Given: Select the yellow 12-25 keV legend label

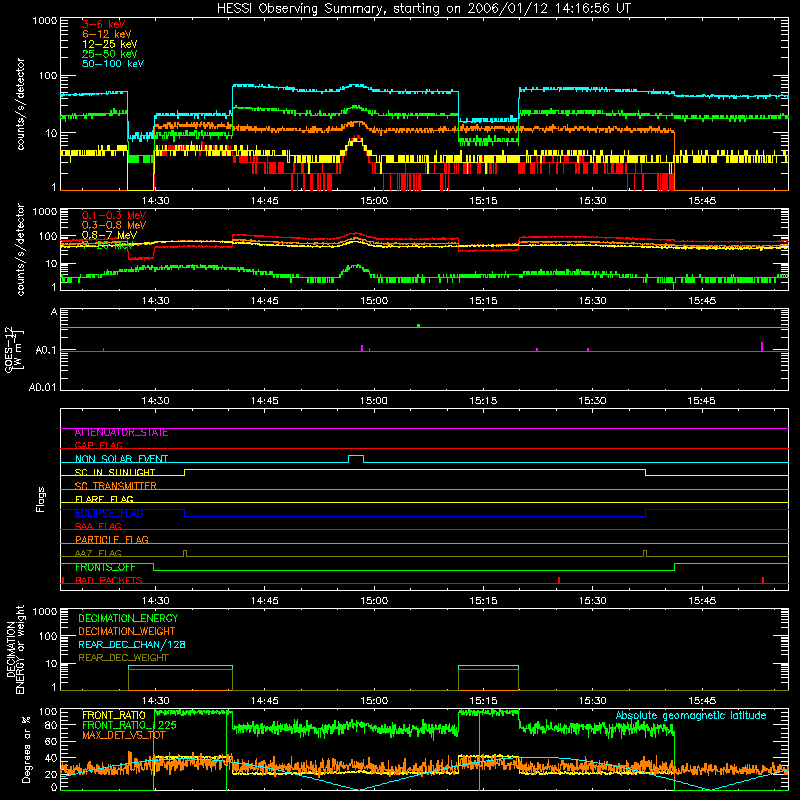Looking at the screenshot, I should (x=109, y=44).
